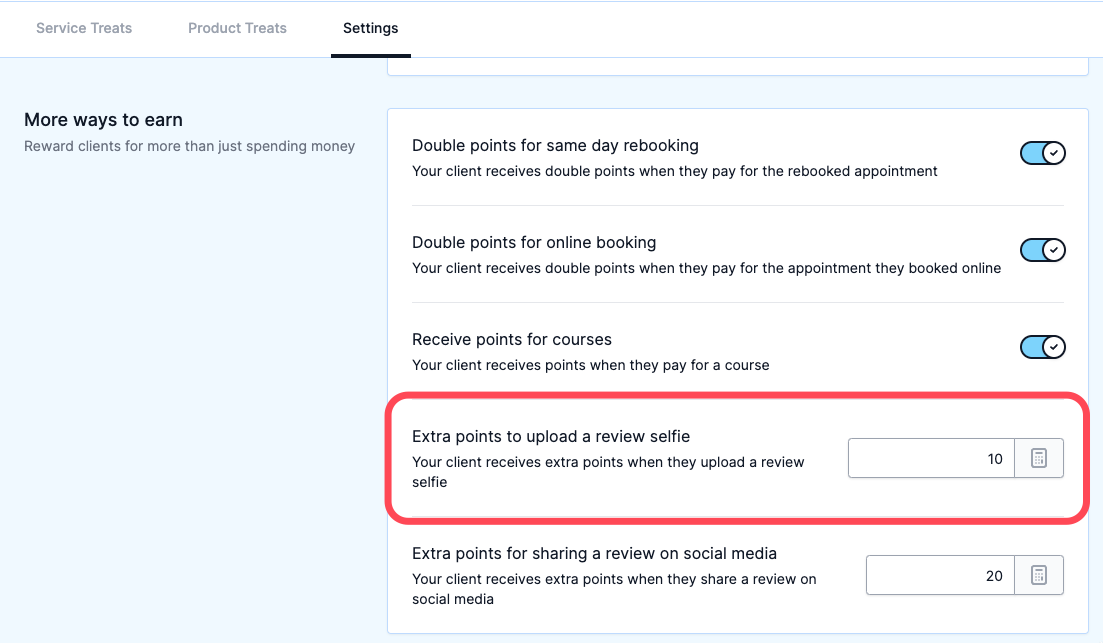Click the Reward clients subtitle text
The image size is (1103, 643).
pyautogui.click(x=189, y=146)
